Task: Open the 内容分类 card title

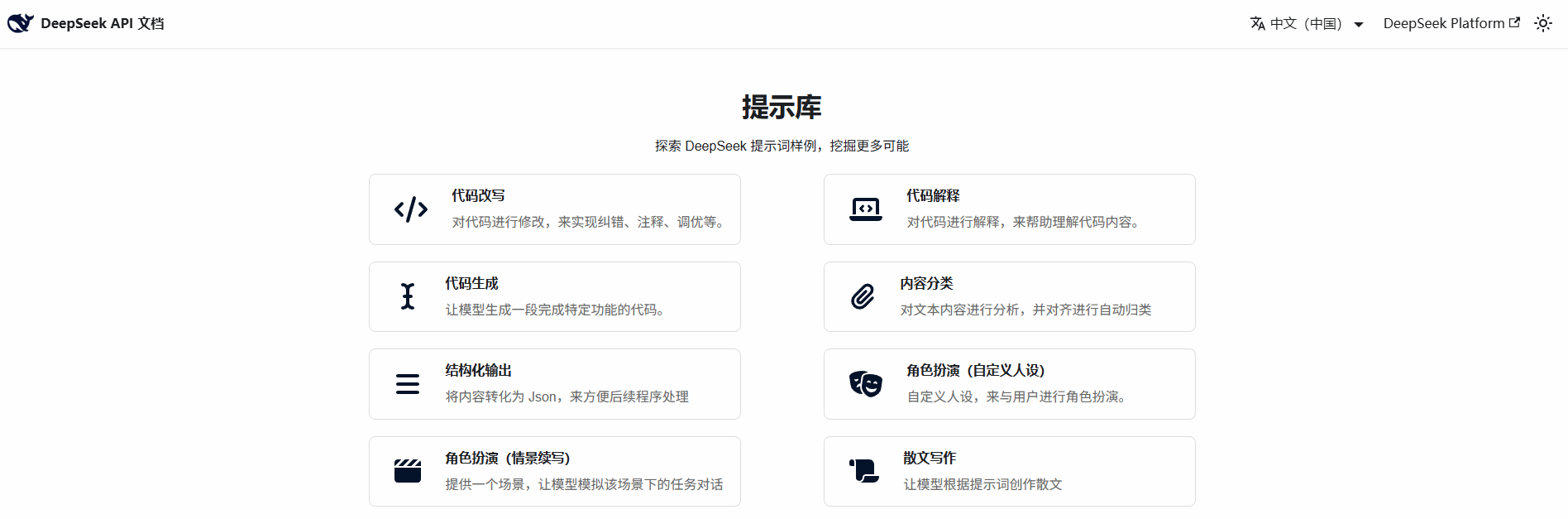Action: (x=926, y=283)
